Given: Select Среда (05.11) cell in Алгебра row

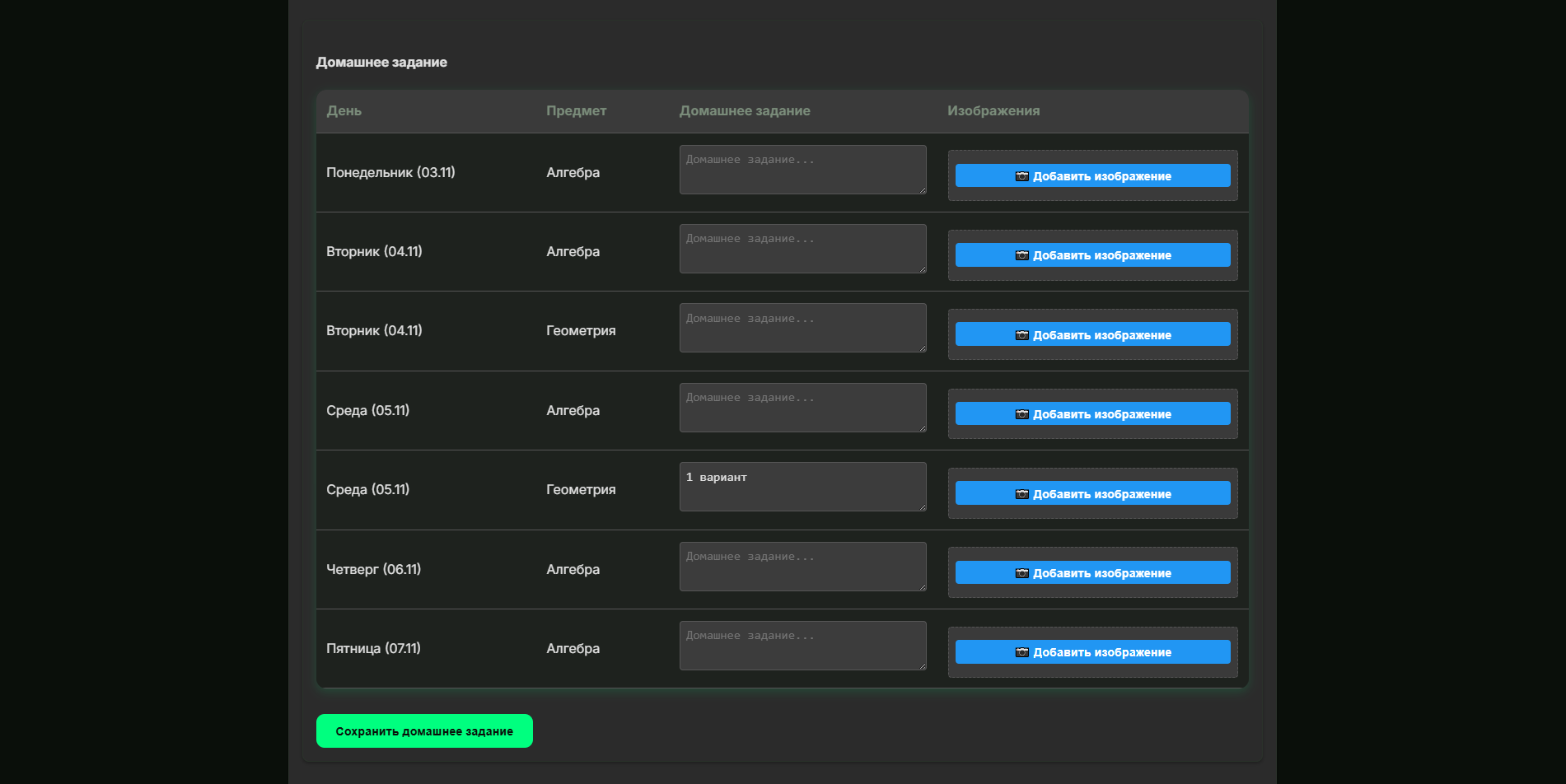Looking at the screenshot, I should pos(367,410).
